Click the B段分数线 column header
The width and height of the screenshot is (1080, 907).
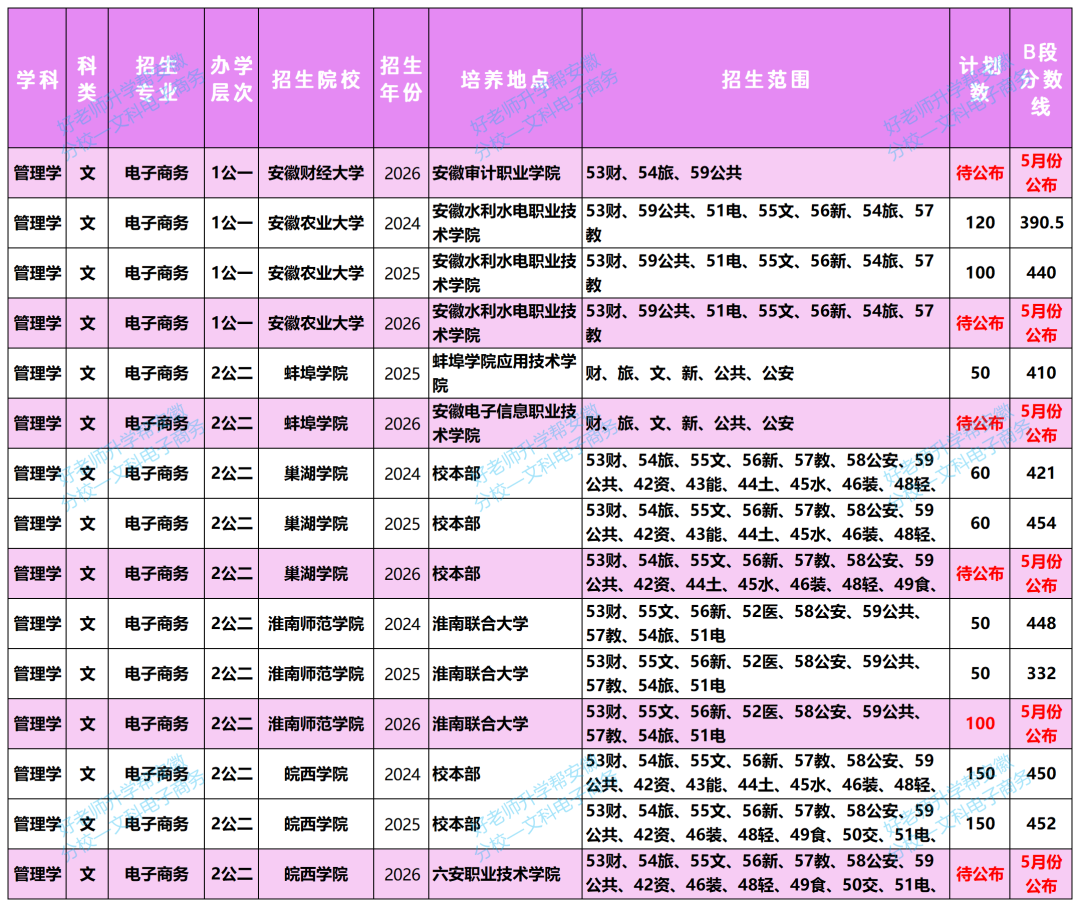1041,79
